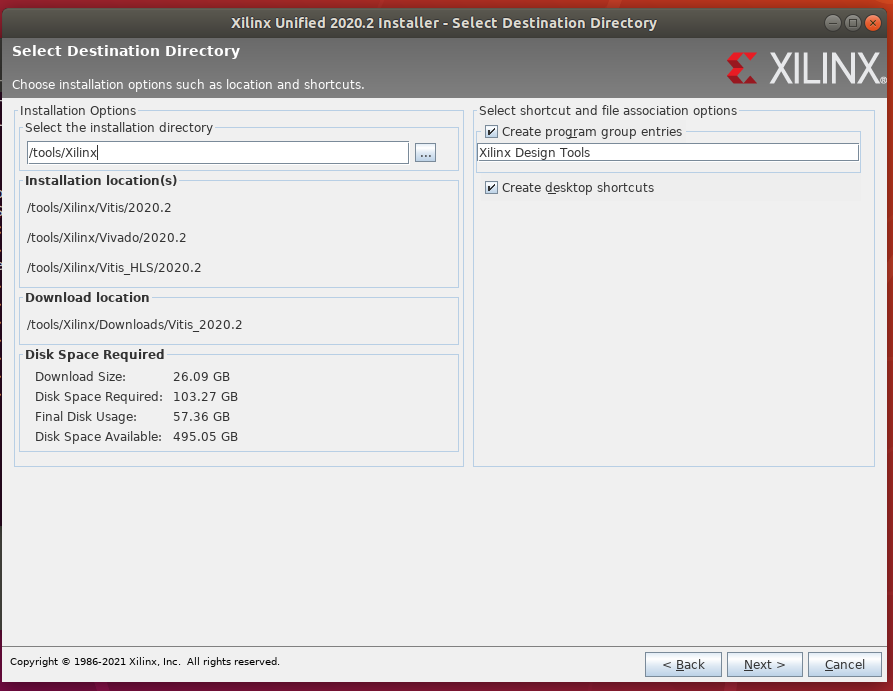Click the /tools/Xilinx installation directory field
This screenshot has height=691, width=893.
[x=217, y=153]
